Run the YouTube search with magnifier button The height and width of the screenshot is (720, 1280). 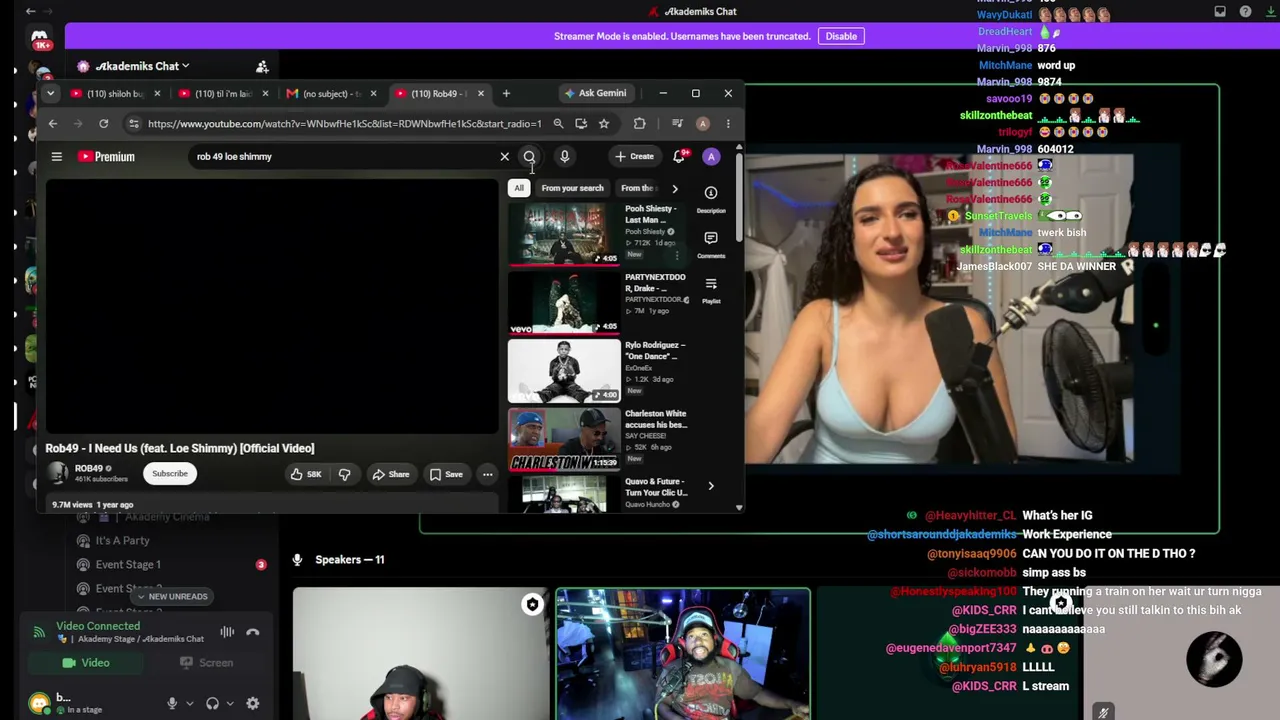529,156
